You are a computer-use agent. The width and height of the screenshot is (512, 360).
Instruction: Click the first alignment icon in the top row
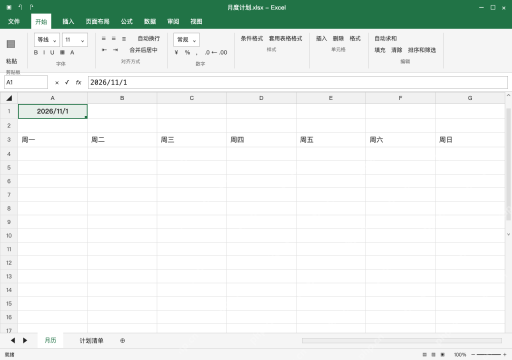pyautogui.click(x=104, y=39)
